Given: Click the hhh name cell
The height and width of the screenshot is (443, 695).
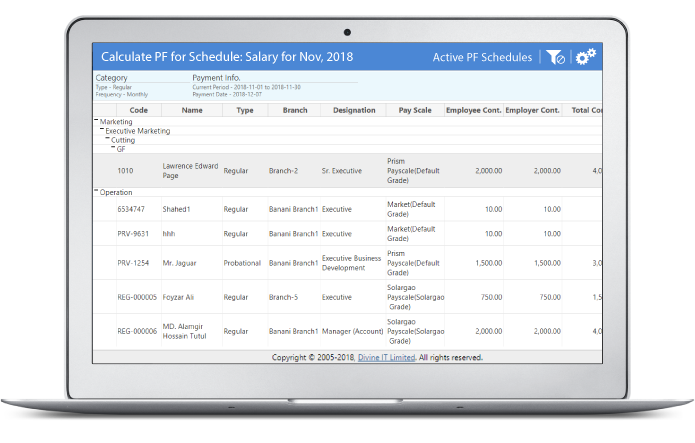Looking at the screenshot, I should (x=192, y=234).
